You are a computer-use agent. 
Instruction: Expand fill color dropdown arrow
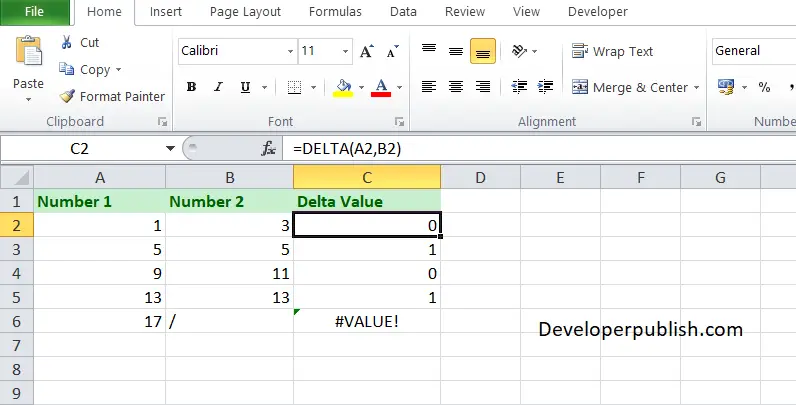coord(361,88)
